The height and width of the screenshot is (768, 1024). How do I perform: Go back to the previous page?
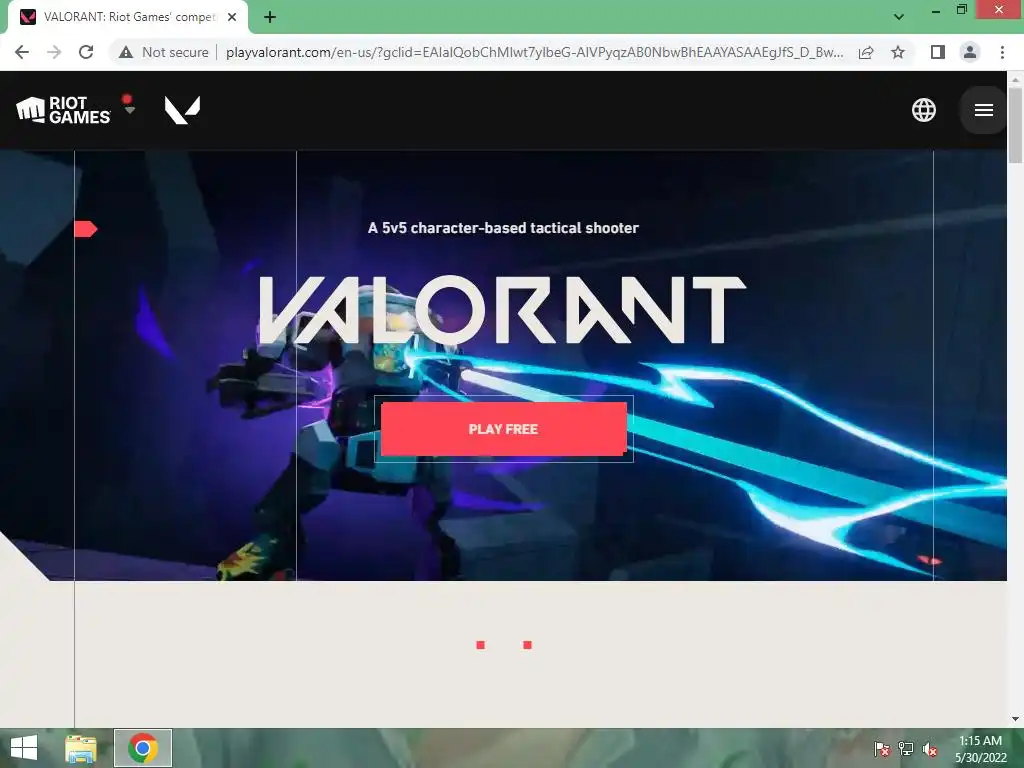click(x=22, y=52)
